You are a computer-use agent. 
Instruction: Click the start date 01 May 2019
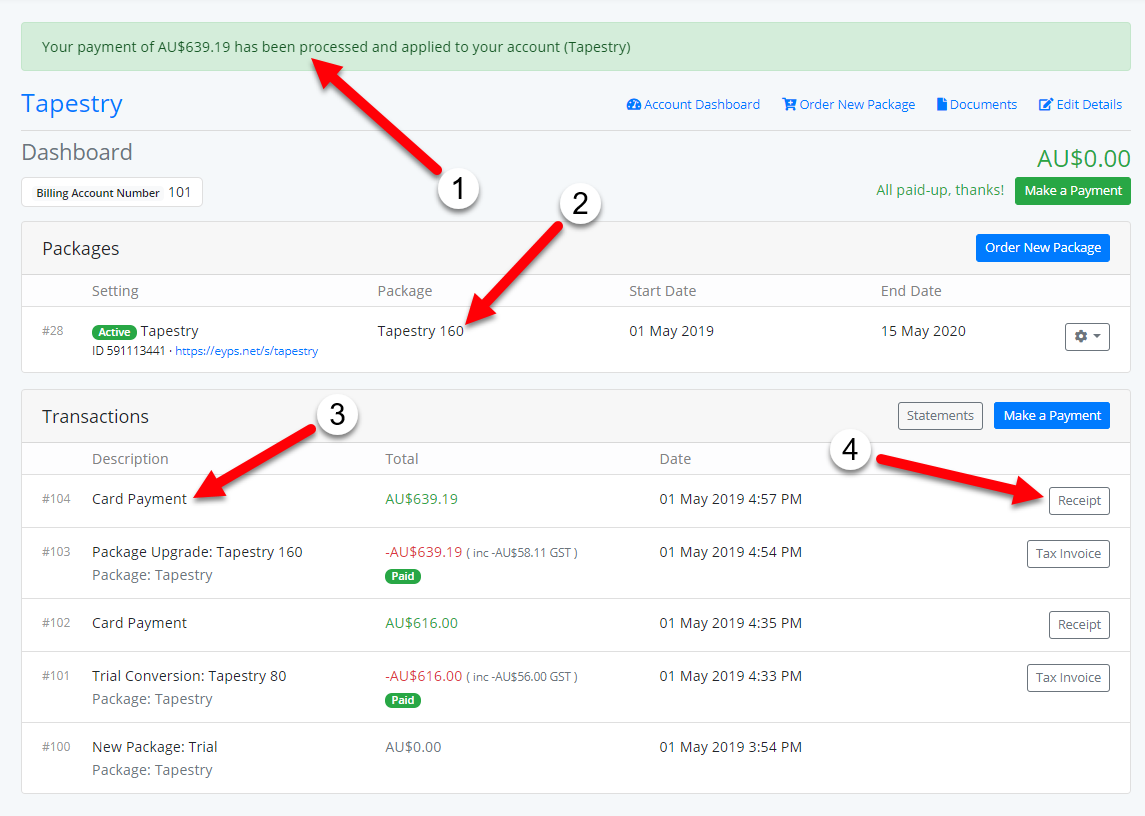[671, 331]
